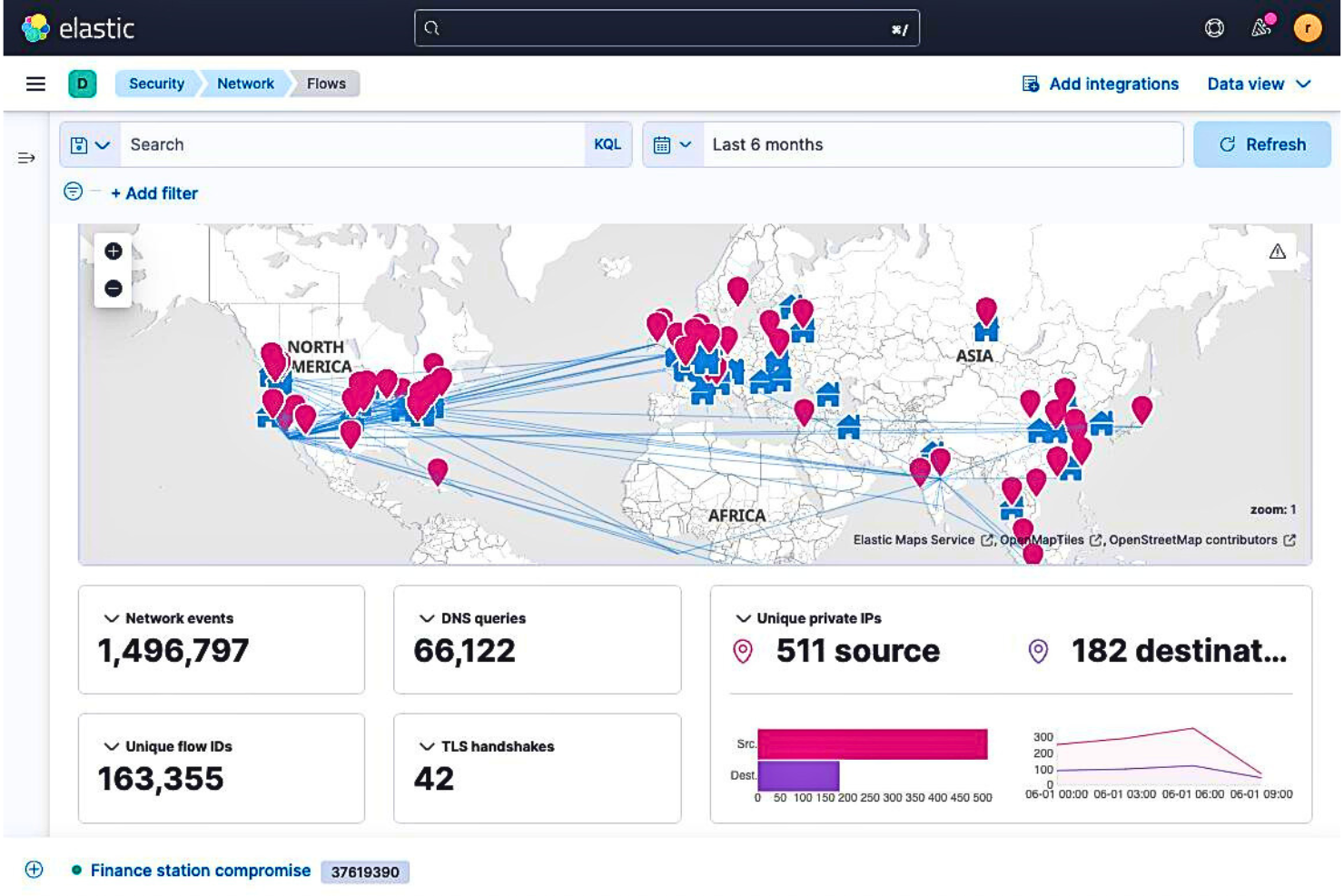
Task: Select the Network breadcrumb
Action: coord(245,83)
